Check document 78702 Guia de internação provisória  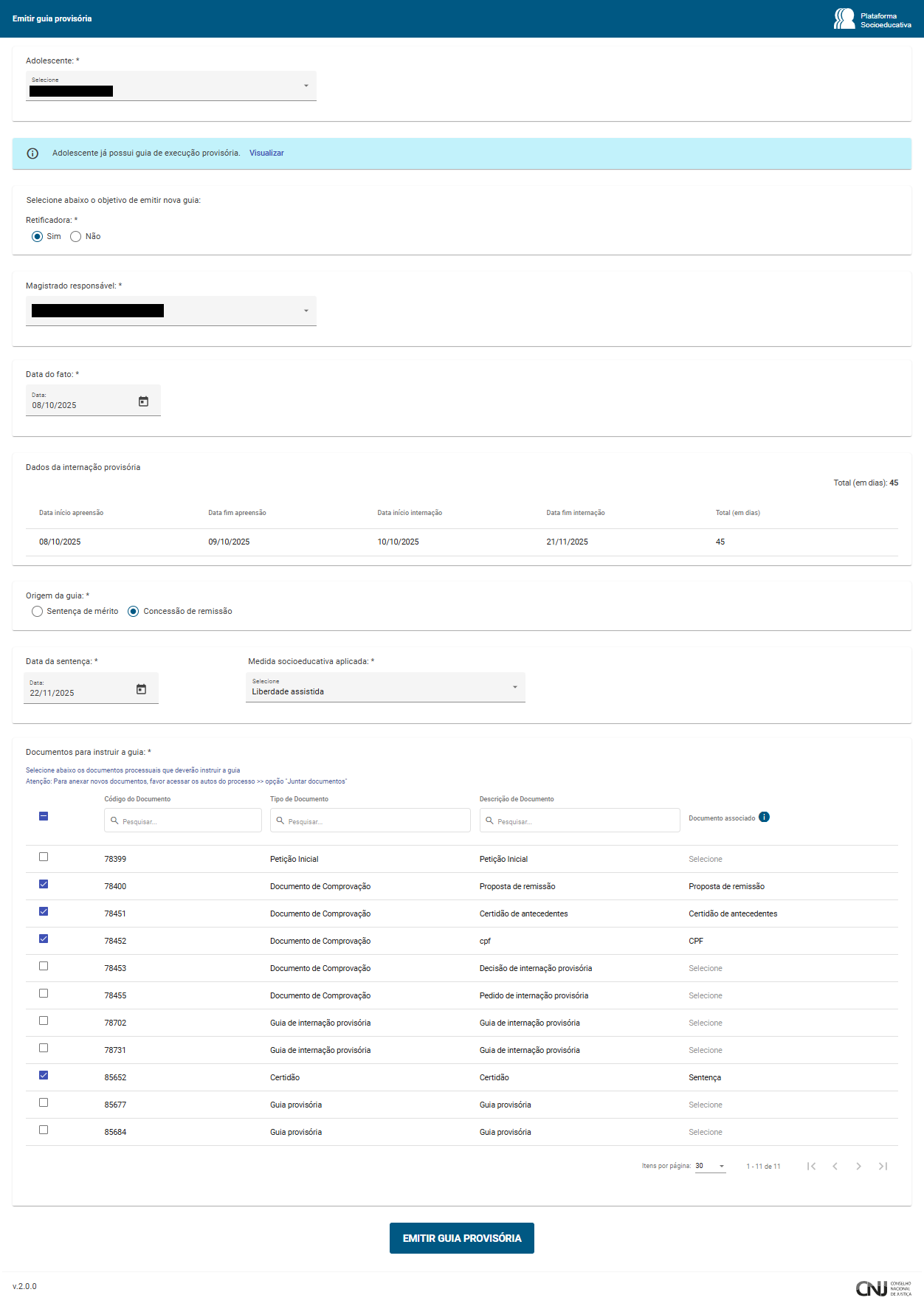coord(44,1020)
